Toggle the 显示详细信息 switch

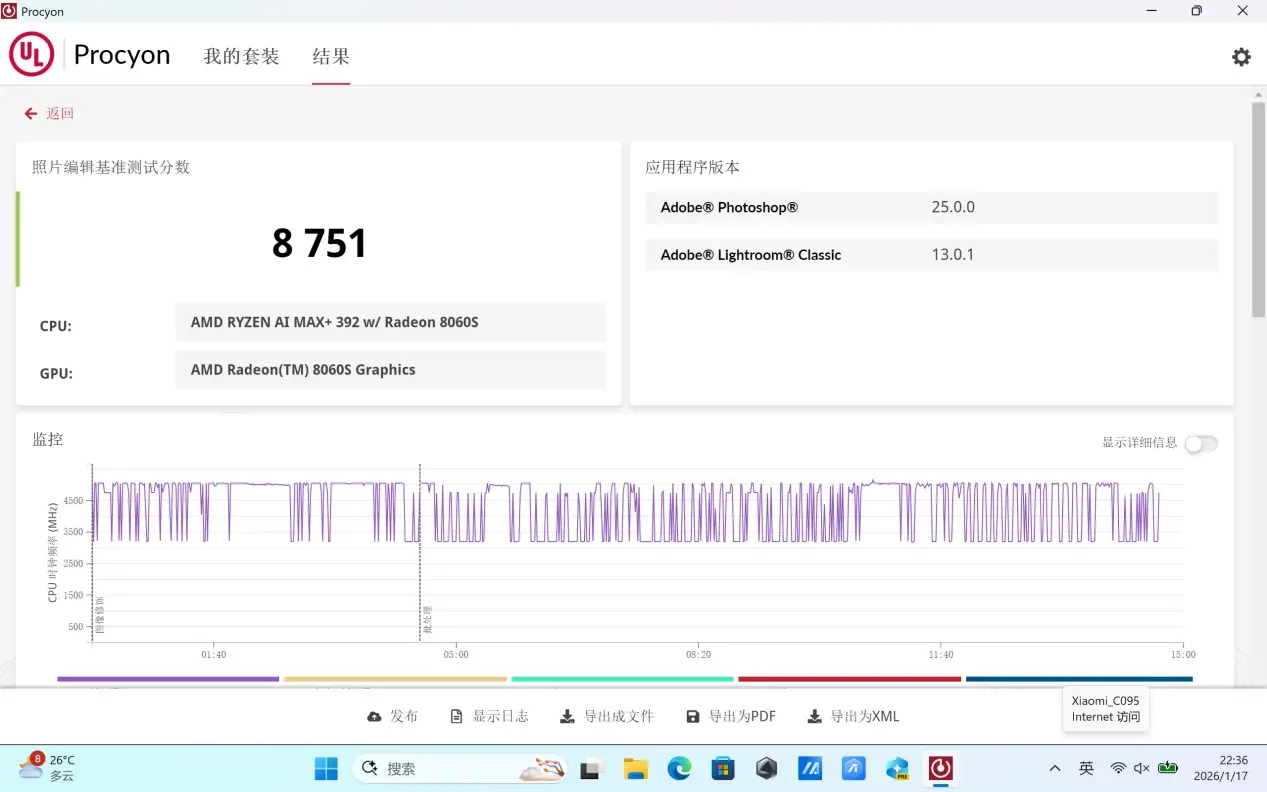click(x=1201, y=443)
